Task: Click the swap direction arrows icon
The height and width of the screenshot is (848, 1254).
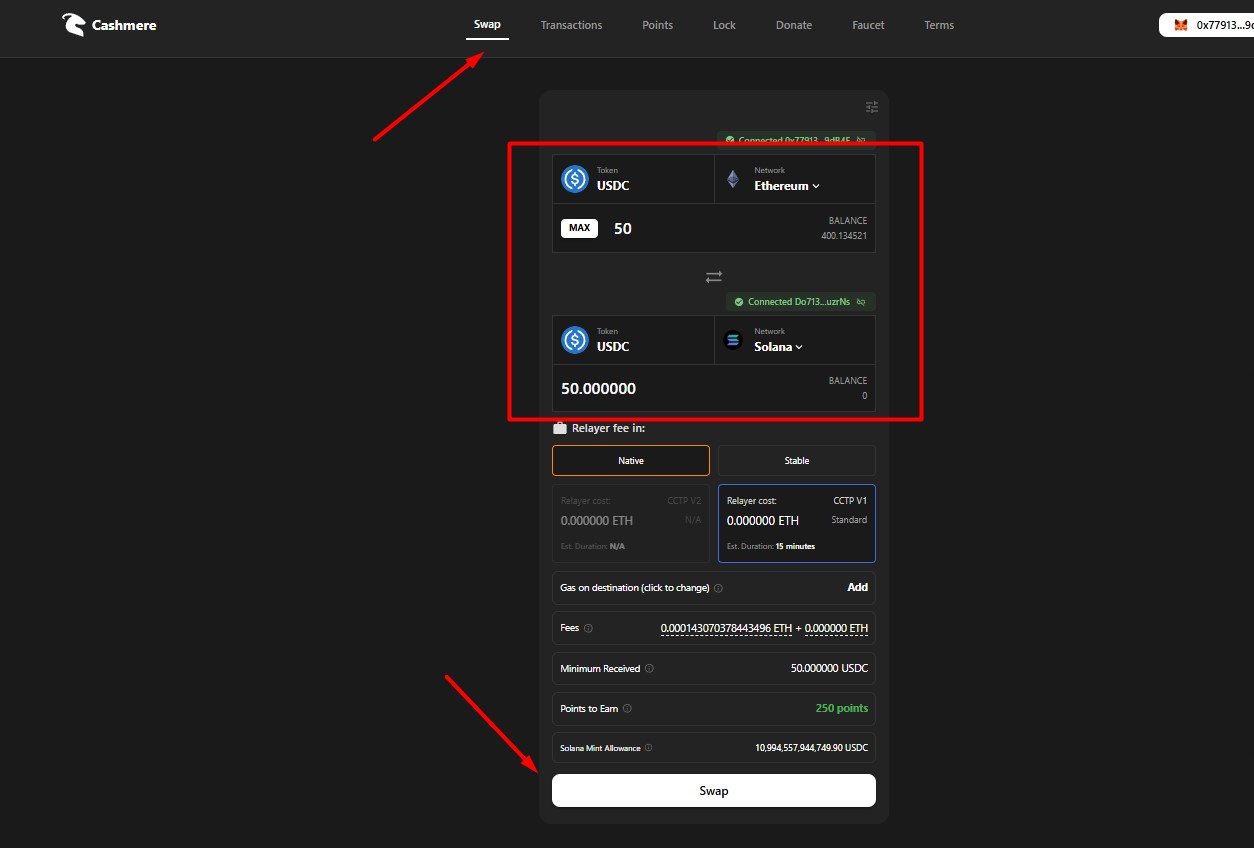Action: coord(713,276)
